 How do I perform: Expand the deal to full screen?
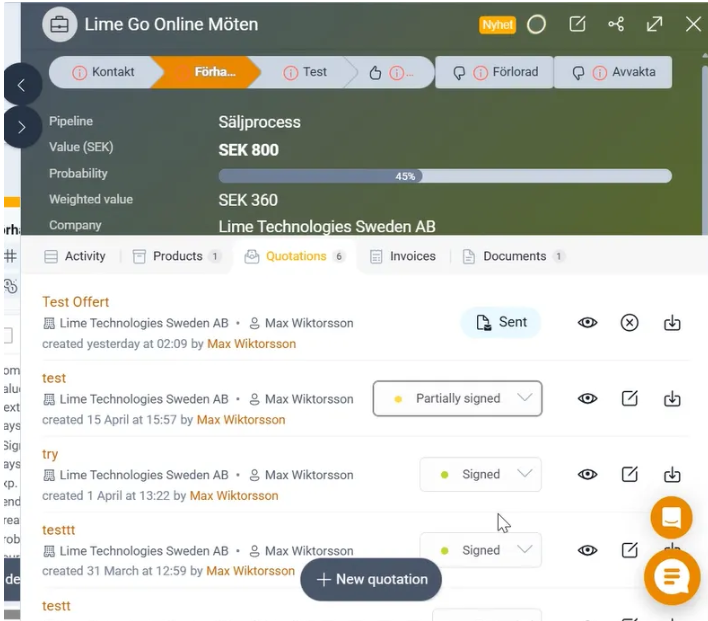654,24
